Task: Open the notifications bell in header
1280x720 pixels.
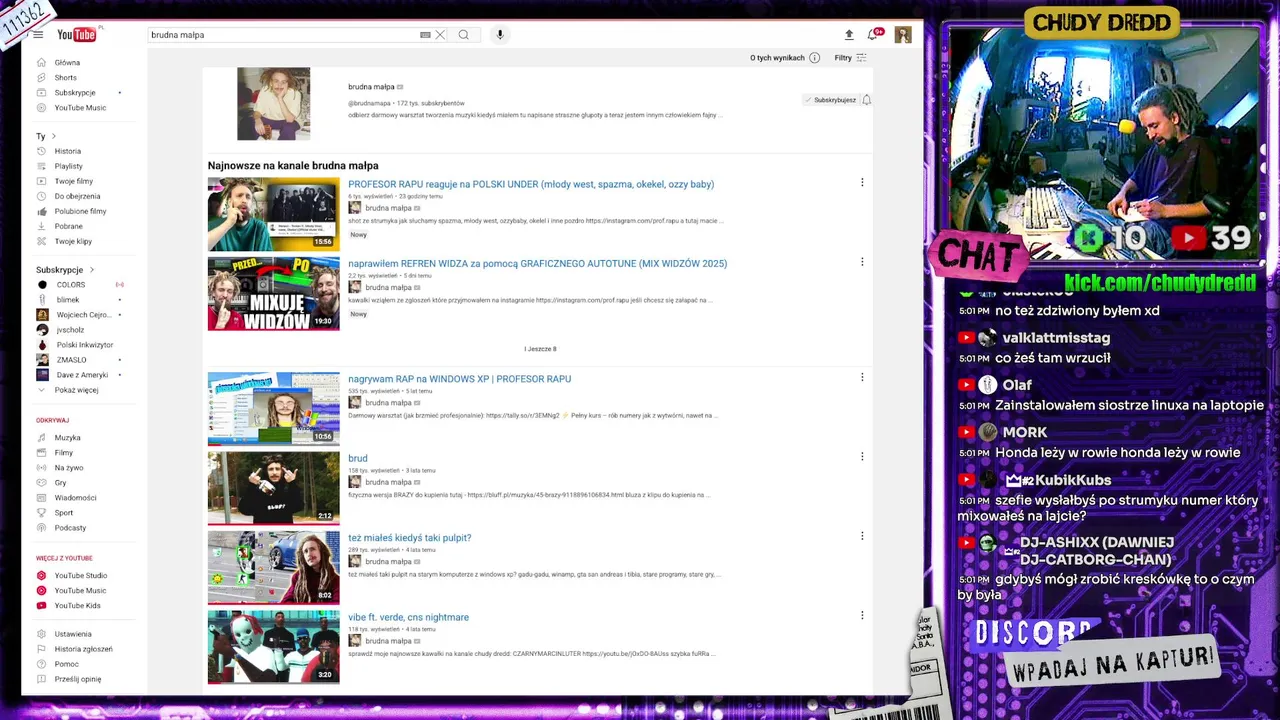Action: 873,35
